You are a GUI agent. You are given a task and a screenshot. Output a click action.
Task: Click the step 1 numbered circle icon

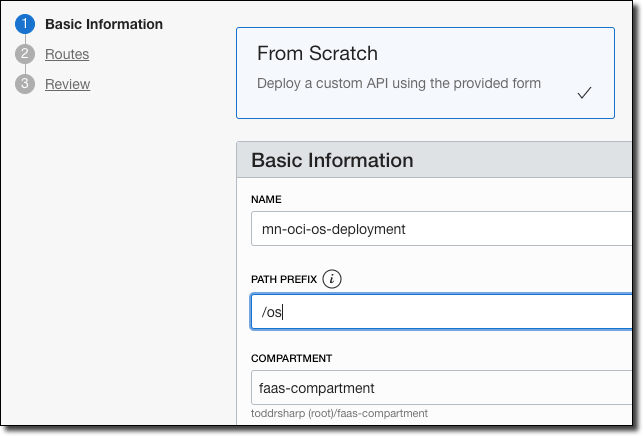pos(25,23)
